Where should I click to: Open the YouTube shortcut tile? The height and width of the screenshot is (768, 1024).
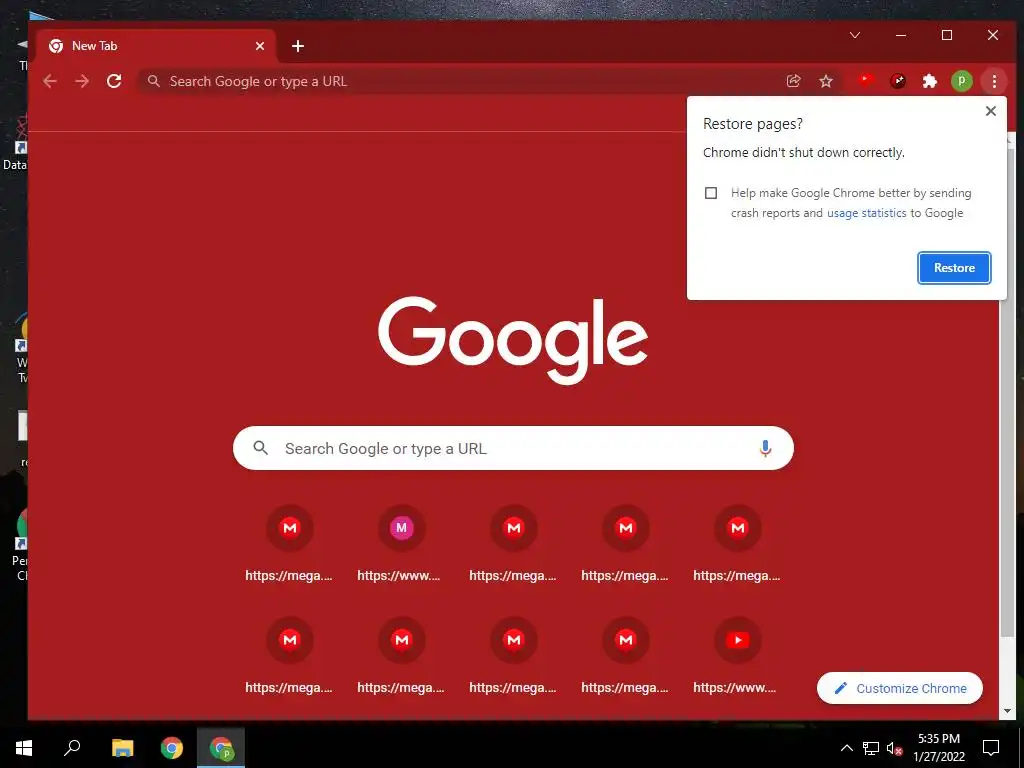737,656
